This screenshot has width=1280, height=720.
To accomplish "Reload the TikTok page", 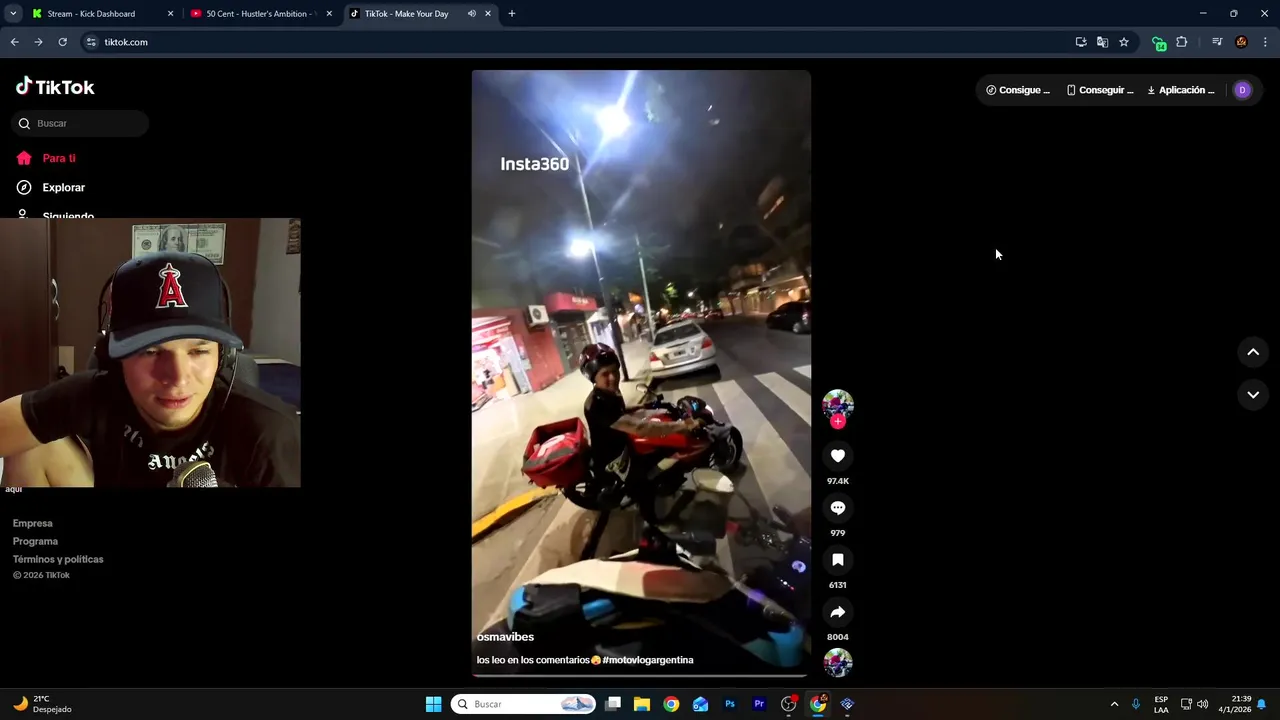I will coord(62,42).
